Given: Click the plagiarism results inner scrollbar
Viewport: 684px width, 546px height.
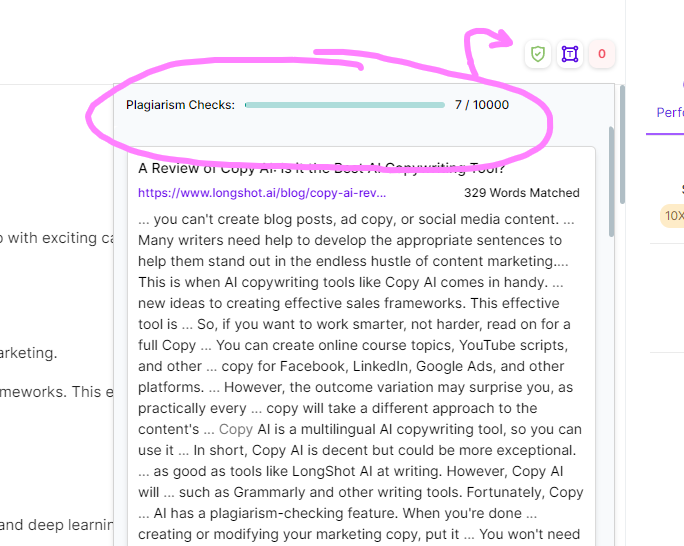Looking at the screenshot, I should click(610, 180).
